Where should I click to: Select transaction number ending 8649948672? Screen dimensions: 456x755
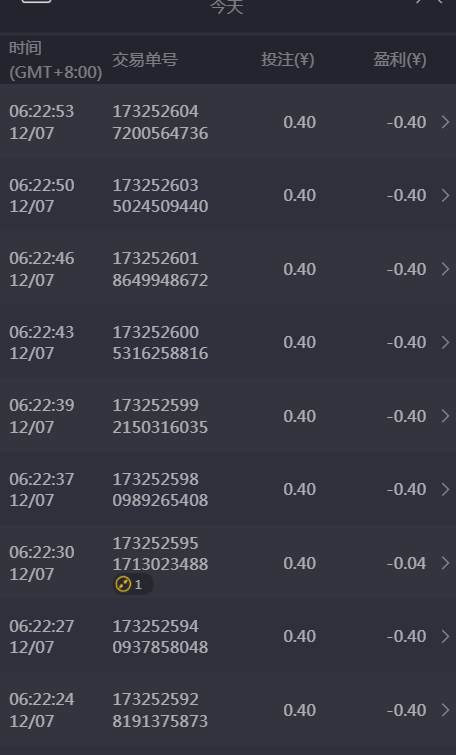coord(160,269)
